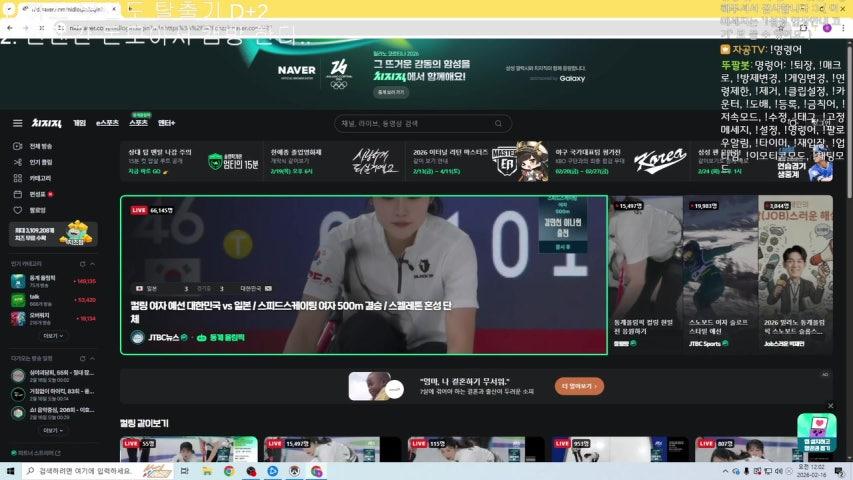Image resolution: width=853 pixels, height=480 pixels.
Task: Open the Overwatch icon on the taskbar
Action: point(294,471)
